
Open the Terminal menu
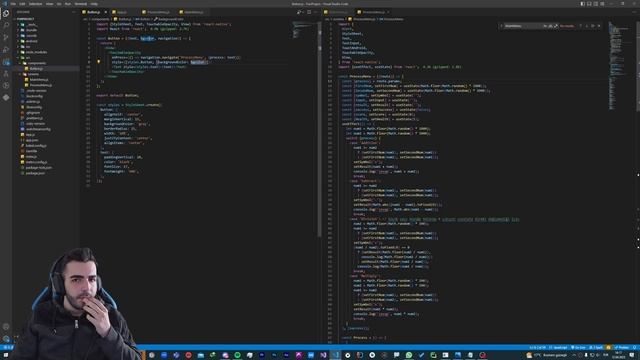point(81,4)
